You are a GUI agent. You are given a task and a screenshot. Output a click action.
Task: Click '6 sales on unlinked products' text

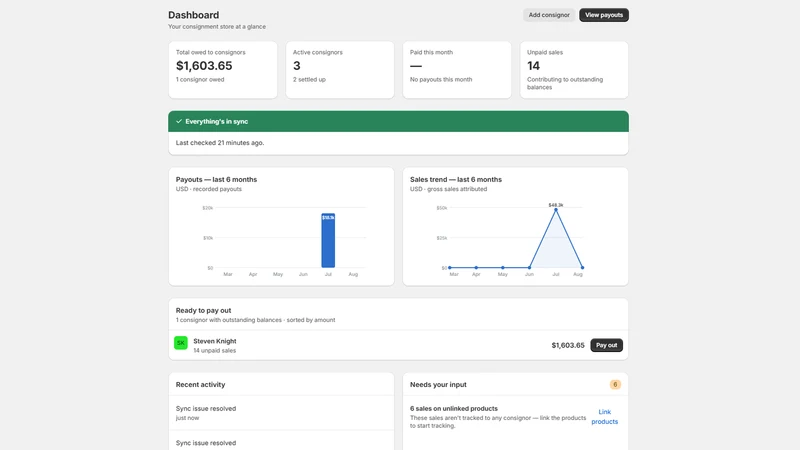pyautogui.click(x=454, y=409)
